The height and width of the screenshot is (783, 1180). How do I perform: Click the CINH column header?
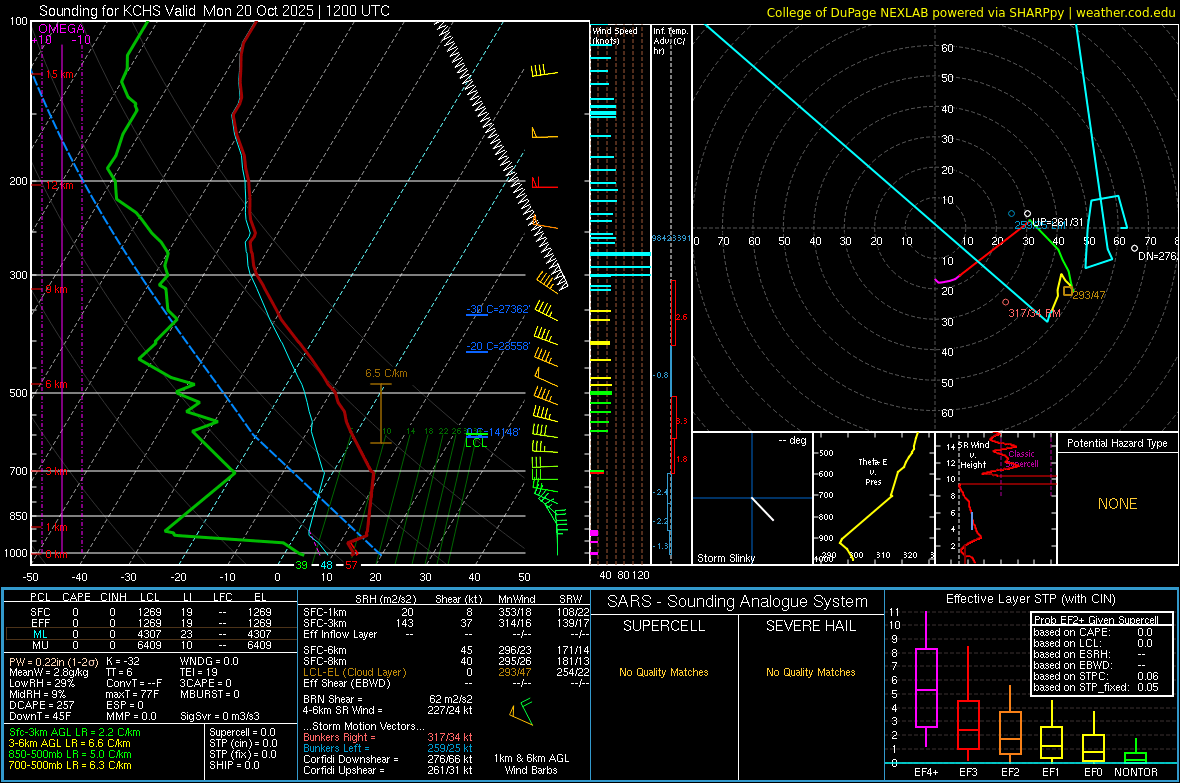113,597
